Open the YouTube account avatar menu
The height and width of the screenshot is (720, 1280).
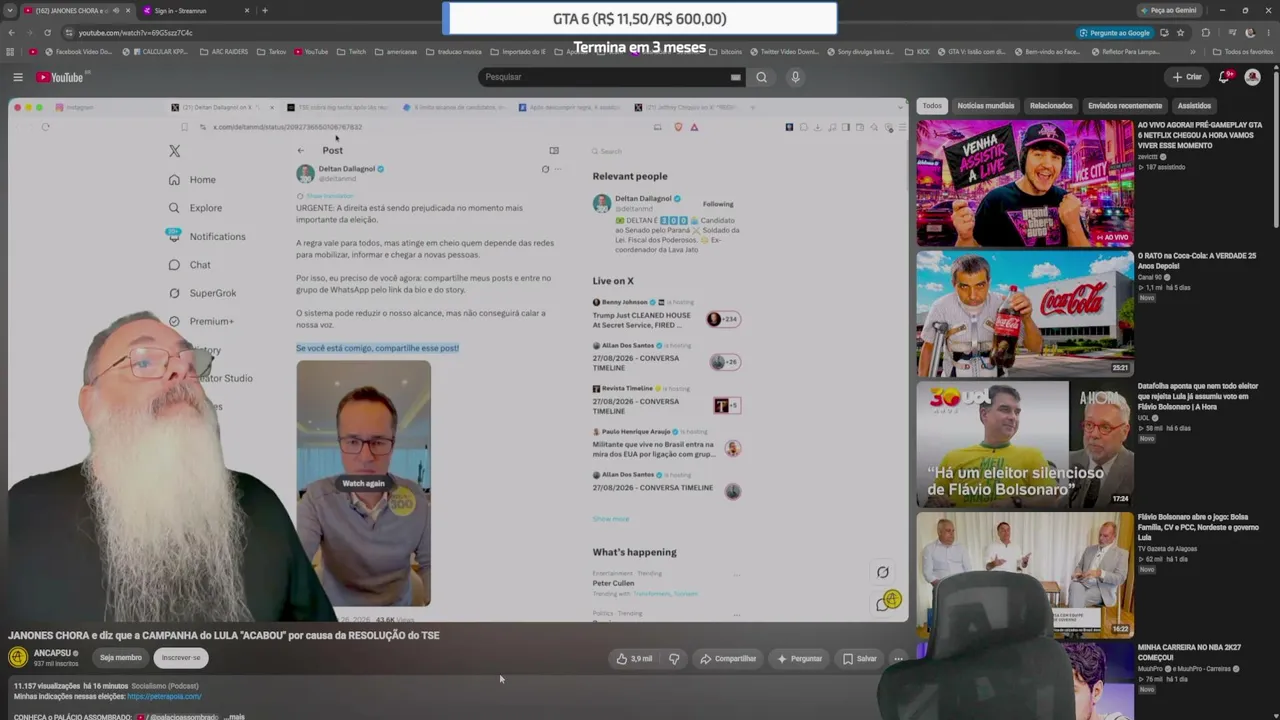pos(1252,77)
